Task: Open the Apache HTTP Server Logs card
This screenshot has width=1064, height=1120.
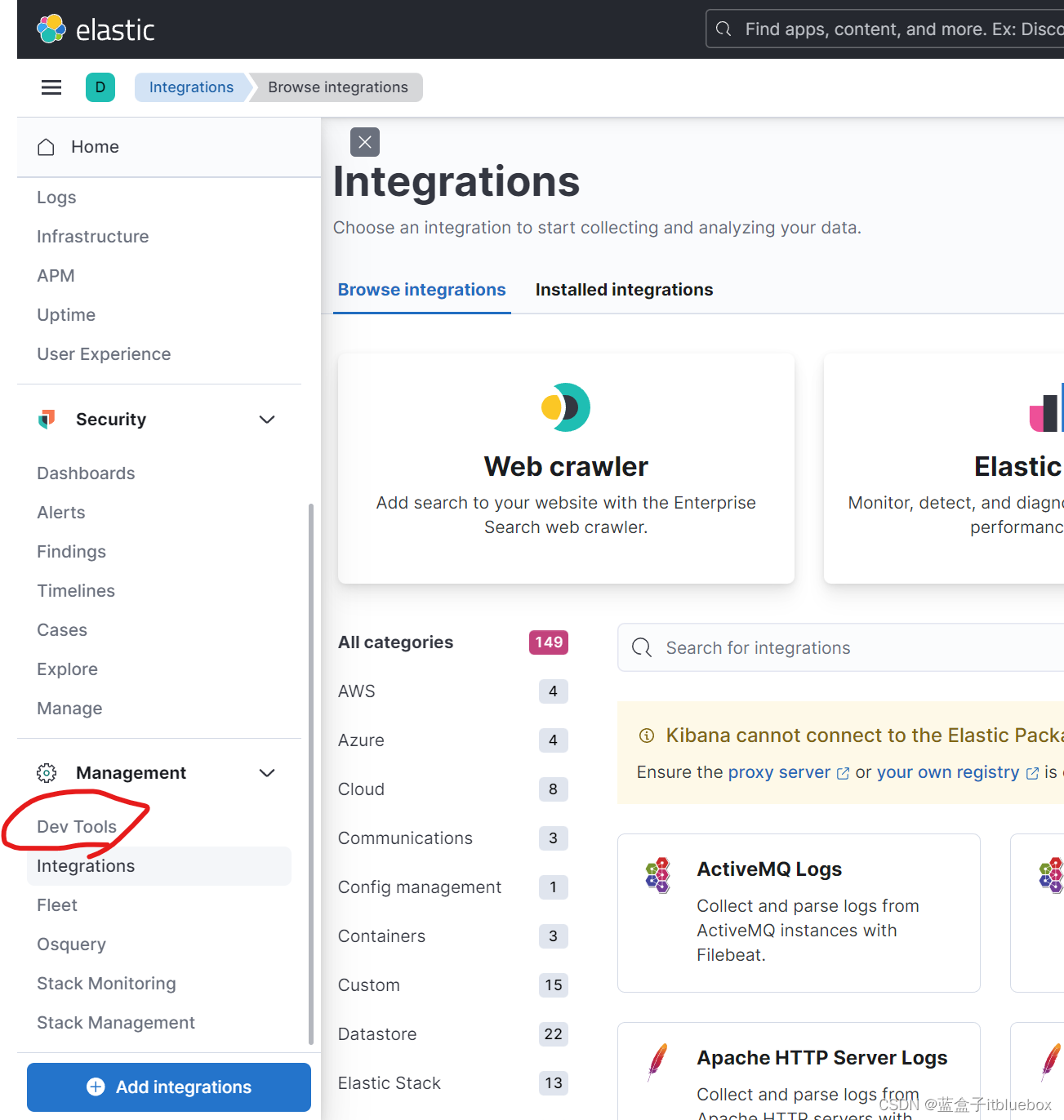Action: pyautogui.click(x=799, y=1071)
